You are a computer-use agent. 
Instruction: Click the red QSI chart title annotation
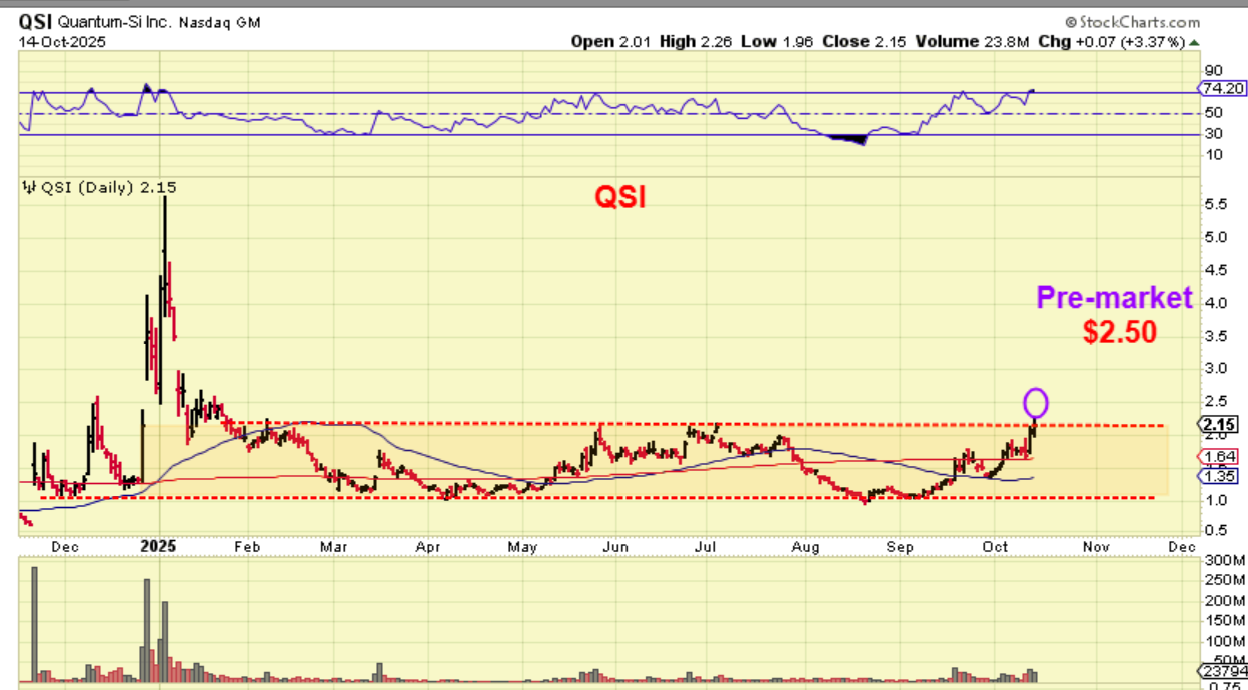click(621, 197)
